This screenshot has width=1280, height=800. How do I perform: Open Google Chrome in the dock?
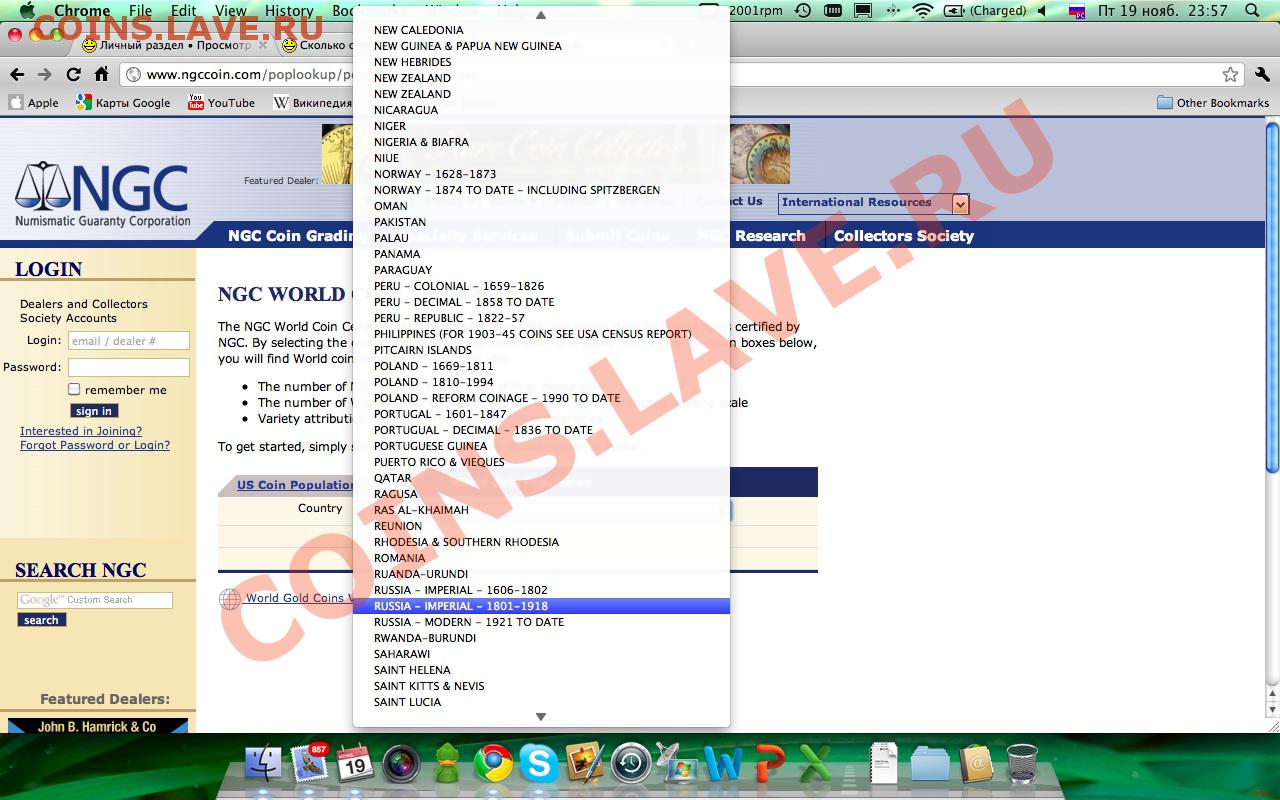click(x=493, y=764)
